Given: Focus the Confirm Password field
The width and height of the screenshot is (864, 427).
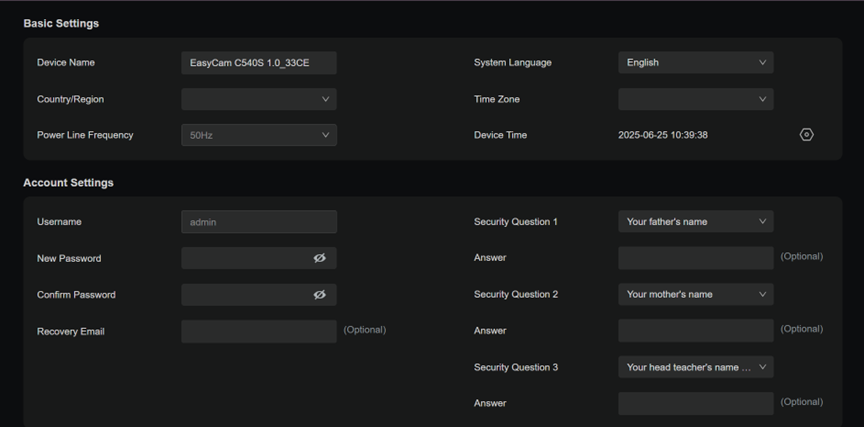Looking at the screenshot, I should [x=259, y=295].
